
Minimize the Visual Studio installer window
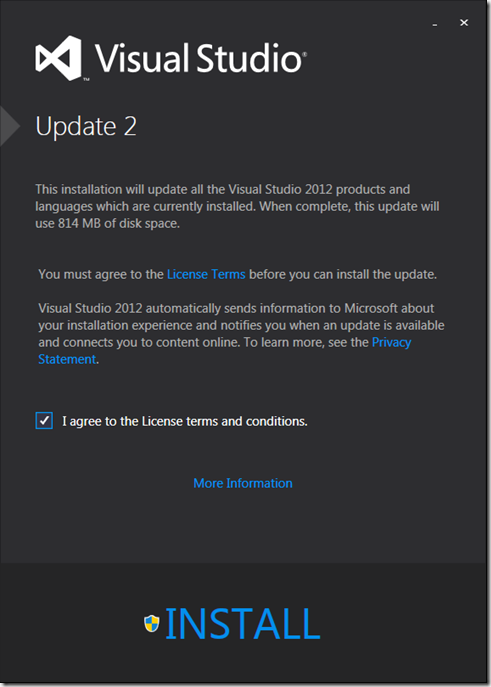(434, 24)
